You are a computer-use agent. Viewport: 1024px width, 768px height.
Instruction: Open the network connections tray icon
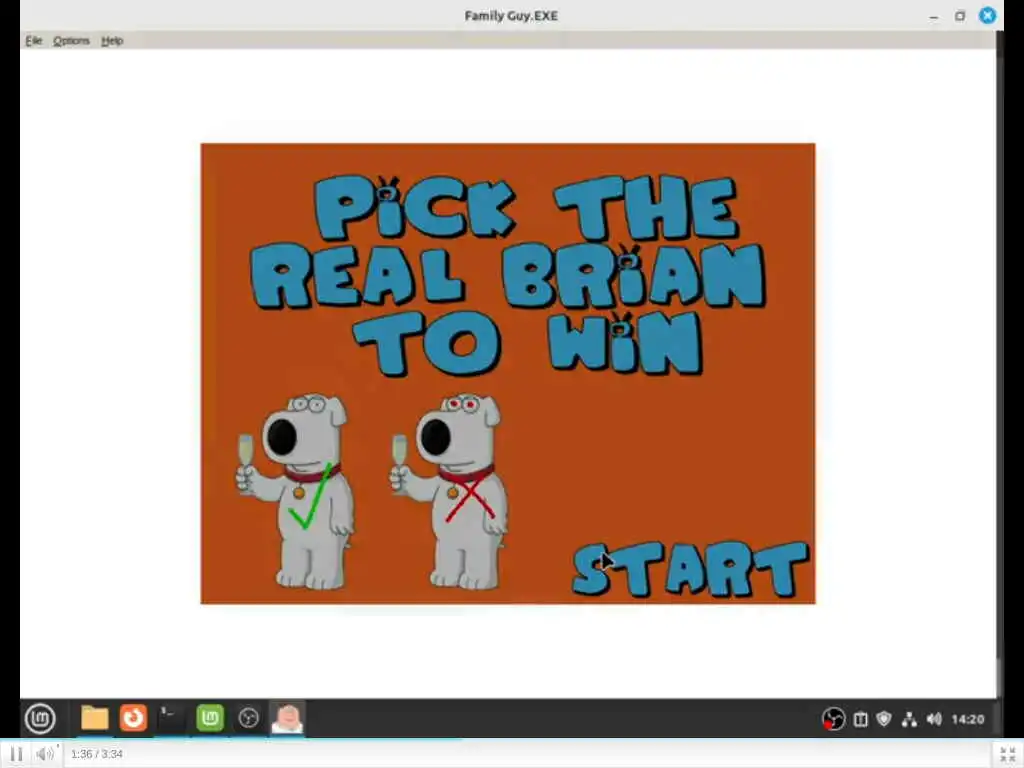tap(909, 719)
